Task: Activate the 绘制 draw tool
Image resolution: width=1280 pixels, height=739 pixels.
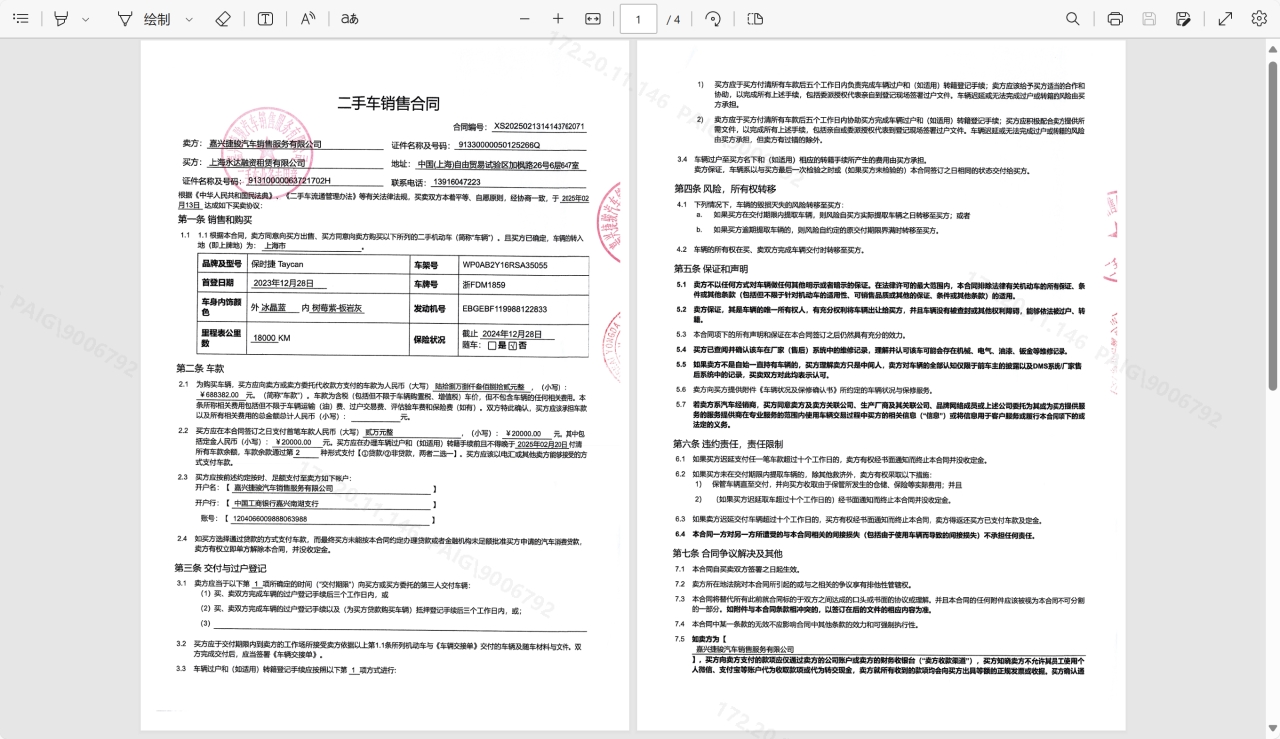Action: tap(143, 19)
